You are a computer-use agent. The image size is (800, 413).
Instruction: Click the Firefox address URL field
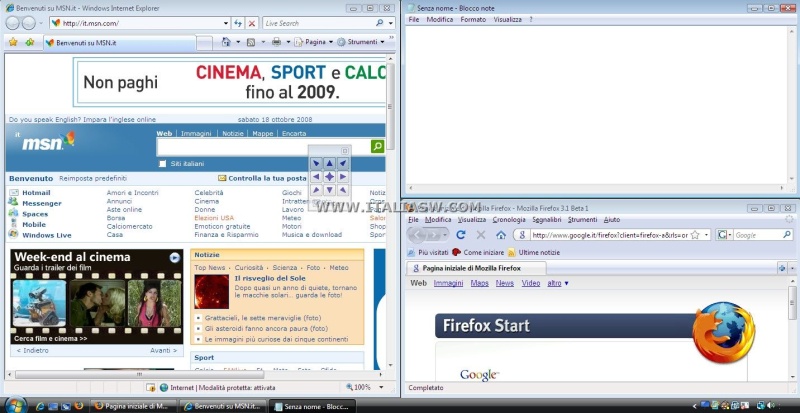tap(611, 235)
